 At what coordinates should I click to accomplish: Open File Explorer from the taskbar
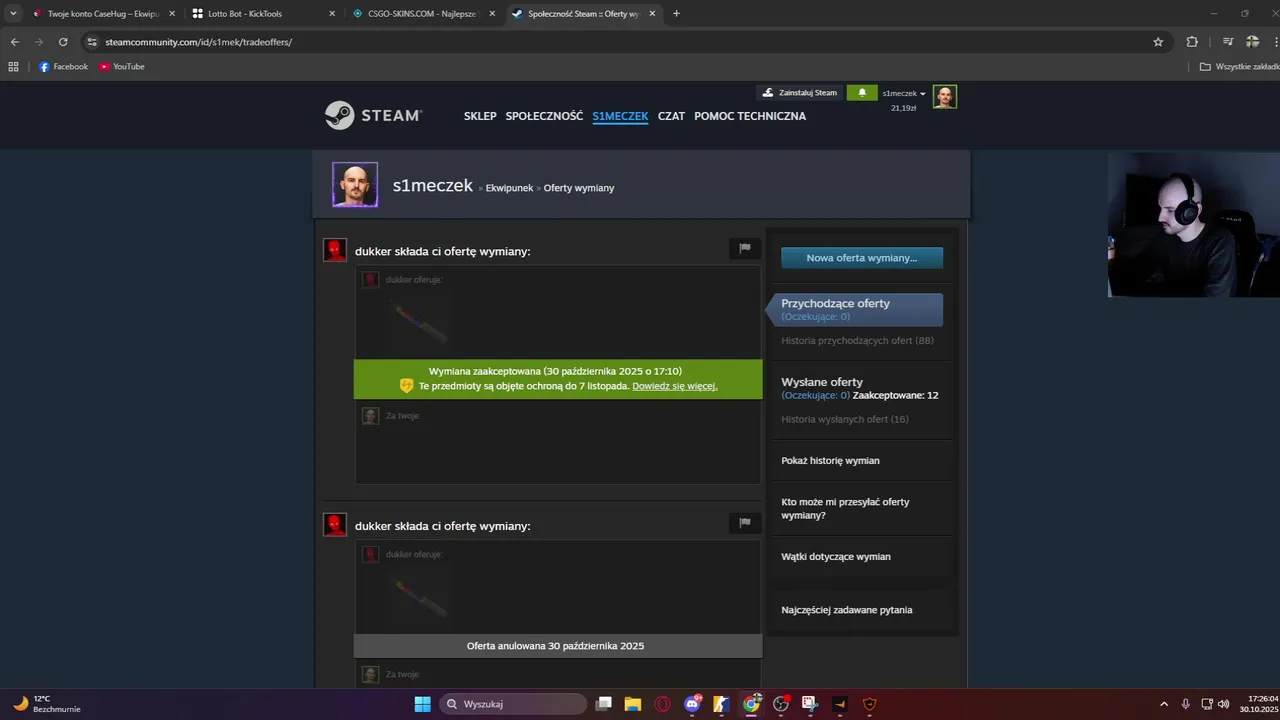[x=632, y=704]
